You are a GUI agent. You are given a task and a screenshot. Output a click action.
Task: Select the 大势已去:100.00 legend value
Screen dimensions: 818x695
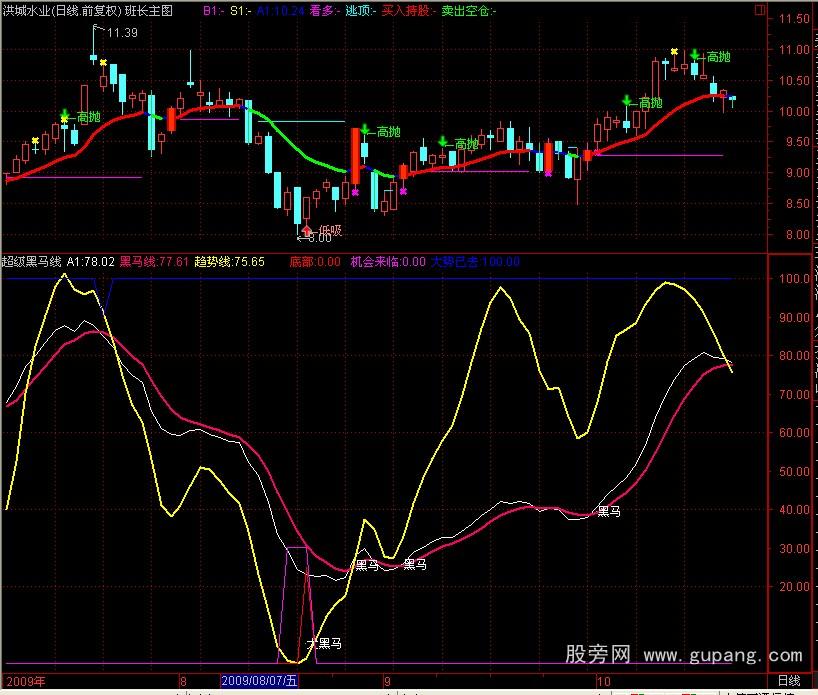tap(476, 262)
